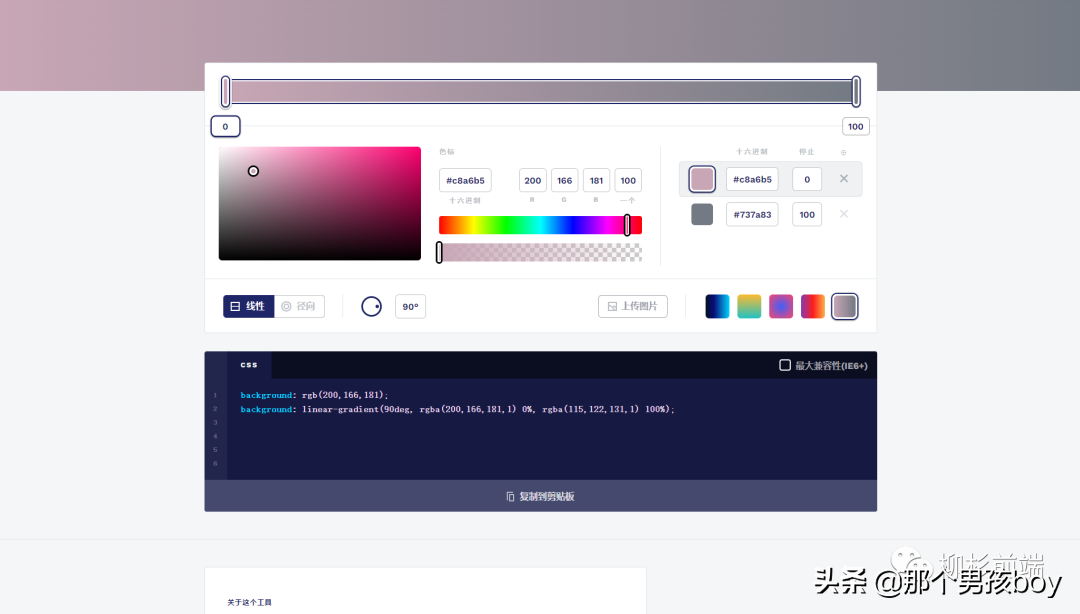Edit the B value field 181
The width and height of the screenshot is (1080, 614).
point(596,181)
